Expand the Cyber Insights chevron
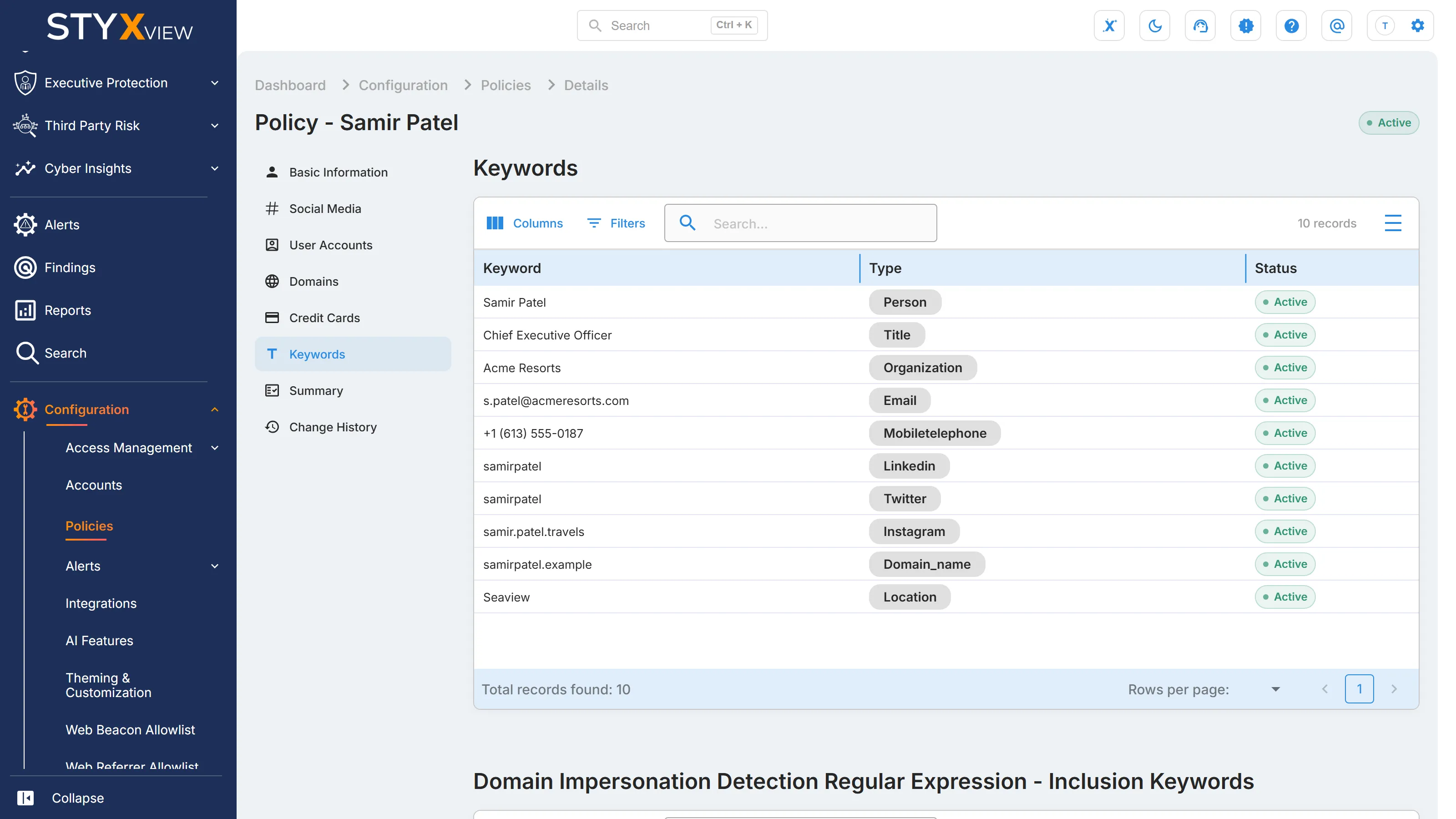Image resolution: width=1456 pixels, height=819 pixels. point(215,168)
